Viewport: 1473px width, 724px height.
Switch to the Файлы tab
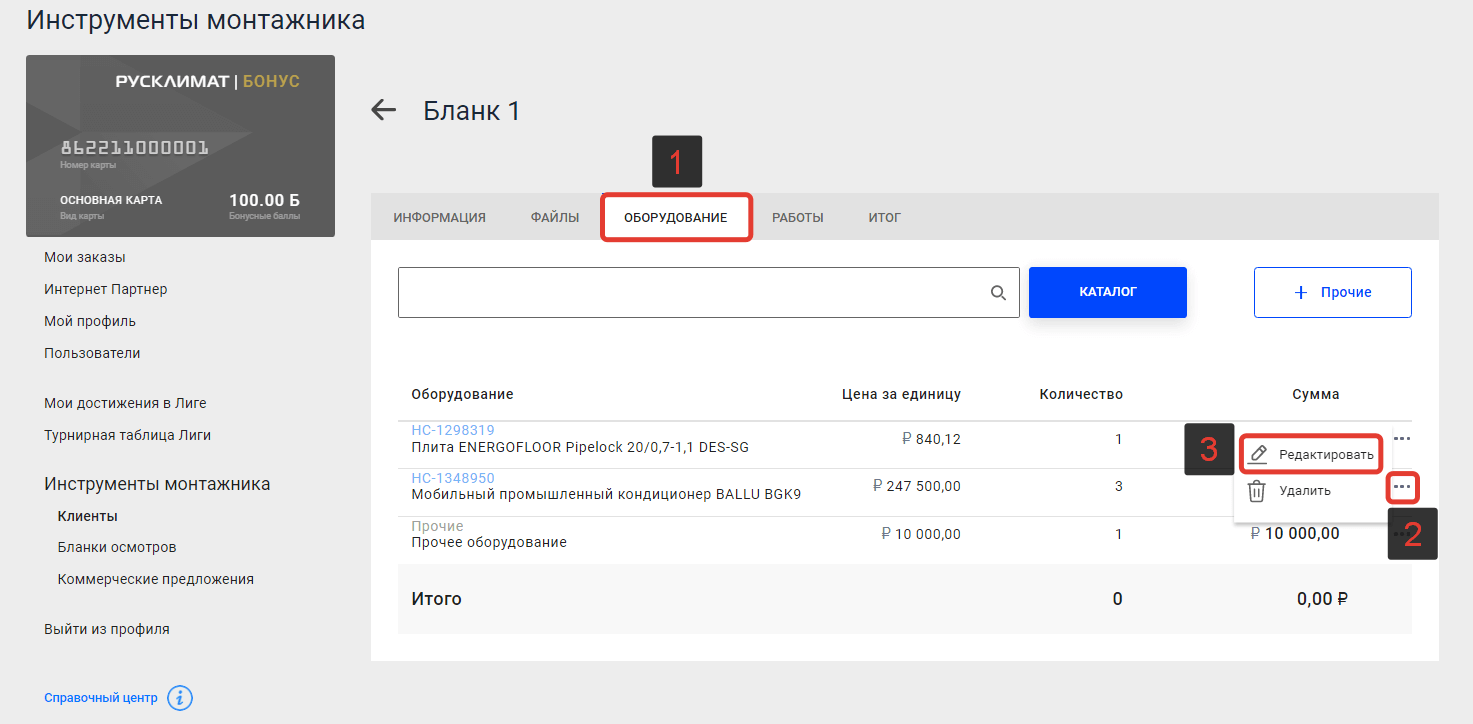click(555, 217)
